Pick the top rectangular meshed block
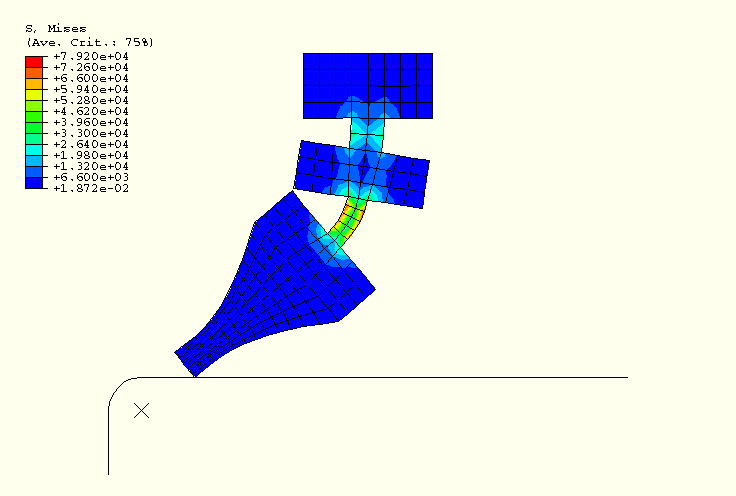Viewport: 736px width, 496px height. (368, 86)
